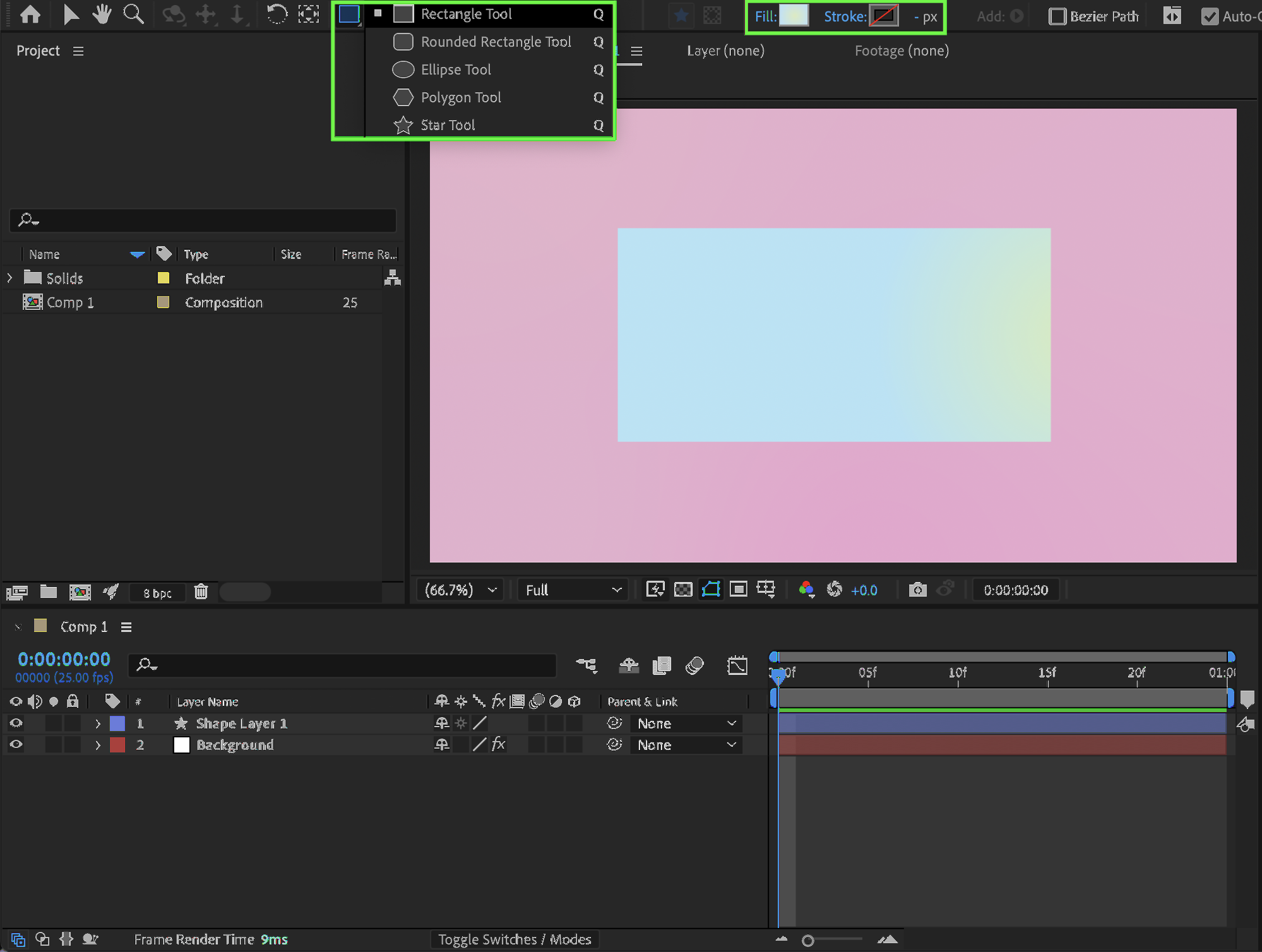Toggle transparency grid in viewer

(683, 590)
